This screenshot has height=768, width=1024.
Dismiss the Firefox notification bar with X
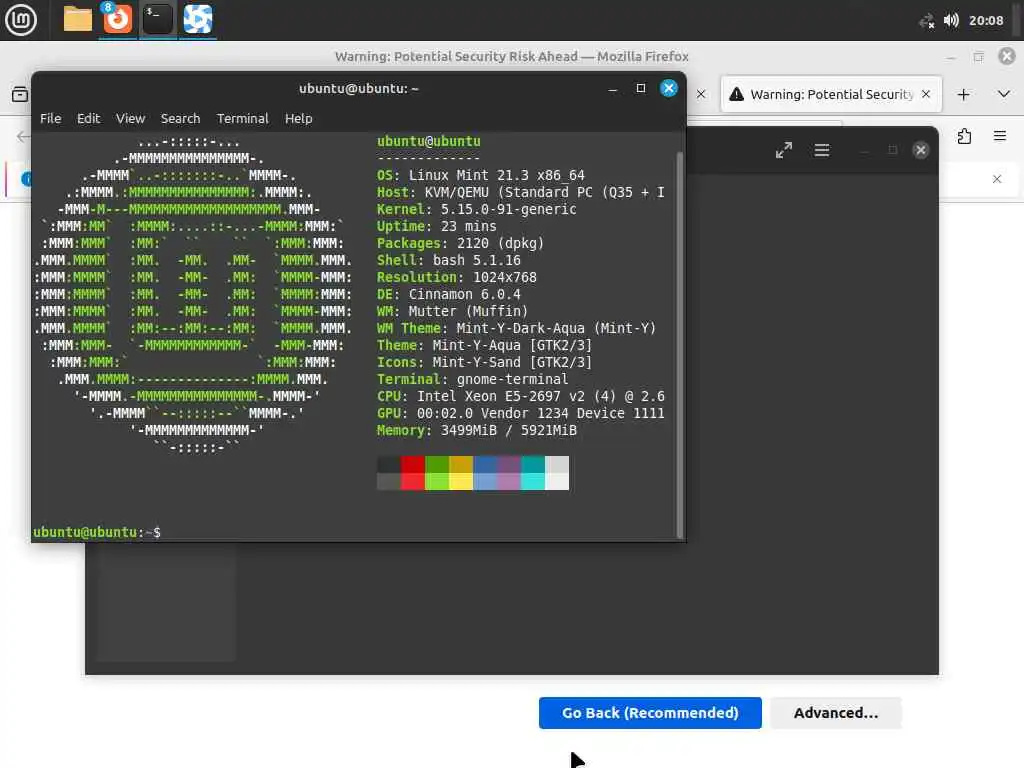point(997,179)
